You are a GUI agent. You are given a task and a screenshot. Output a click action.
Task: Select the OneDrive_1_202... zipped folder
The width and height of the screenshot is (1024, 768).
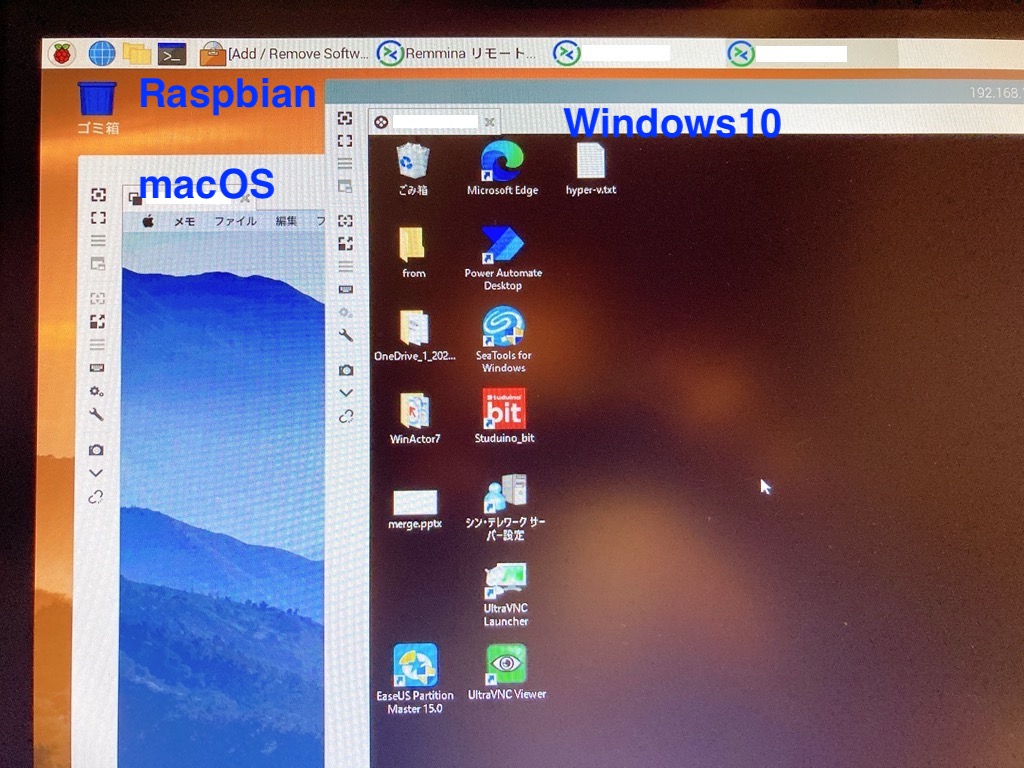pyautogui.click(x=414, y=335)
